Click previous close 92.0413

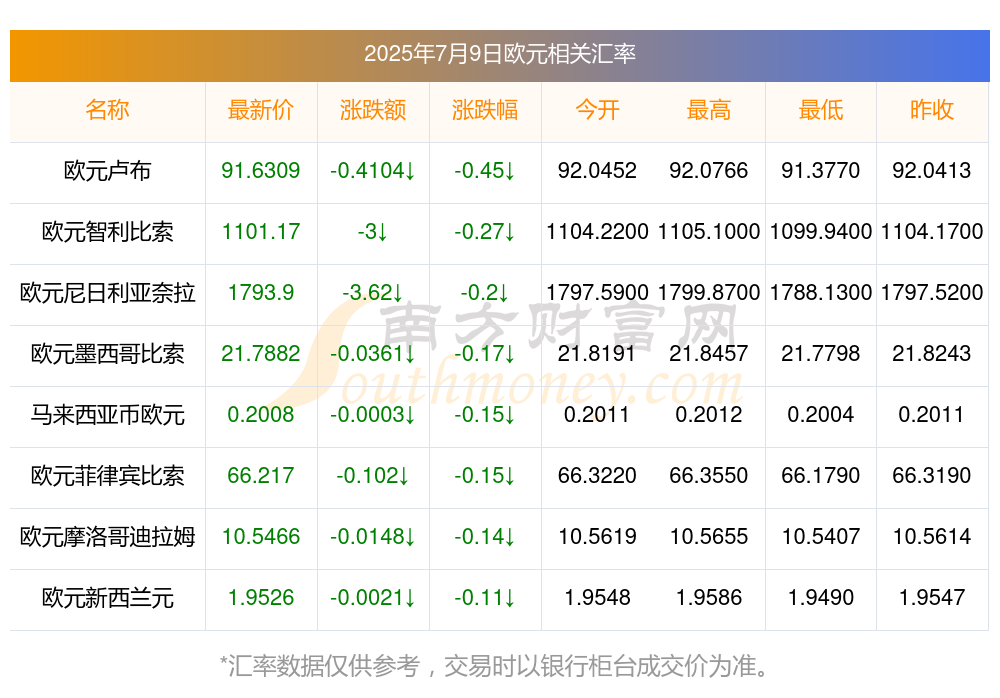tap(932, 170)
